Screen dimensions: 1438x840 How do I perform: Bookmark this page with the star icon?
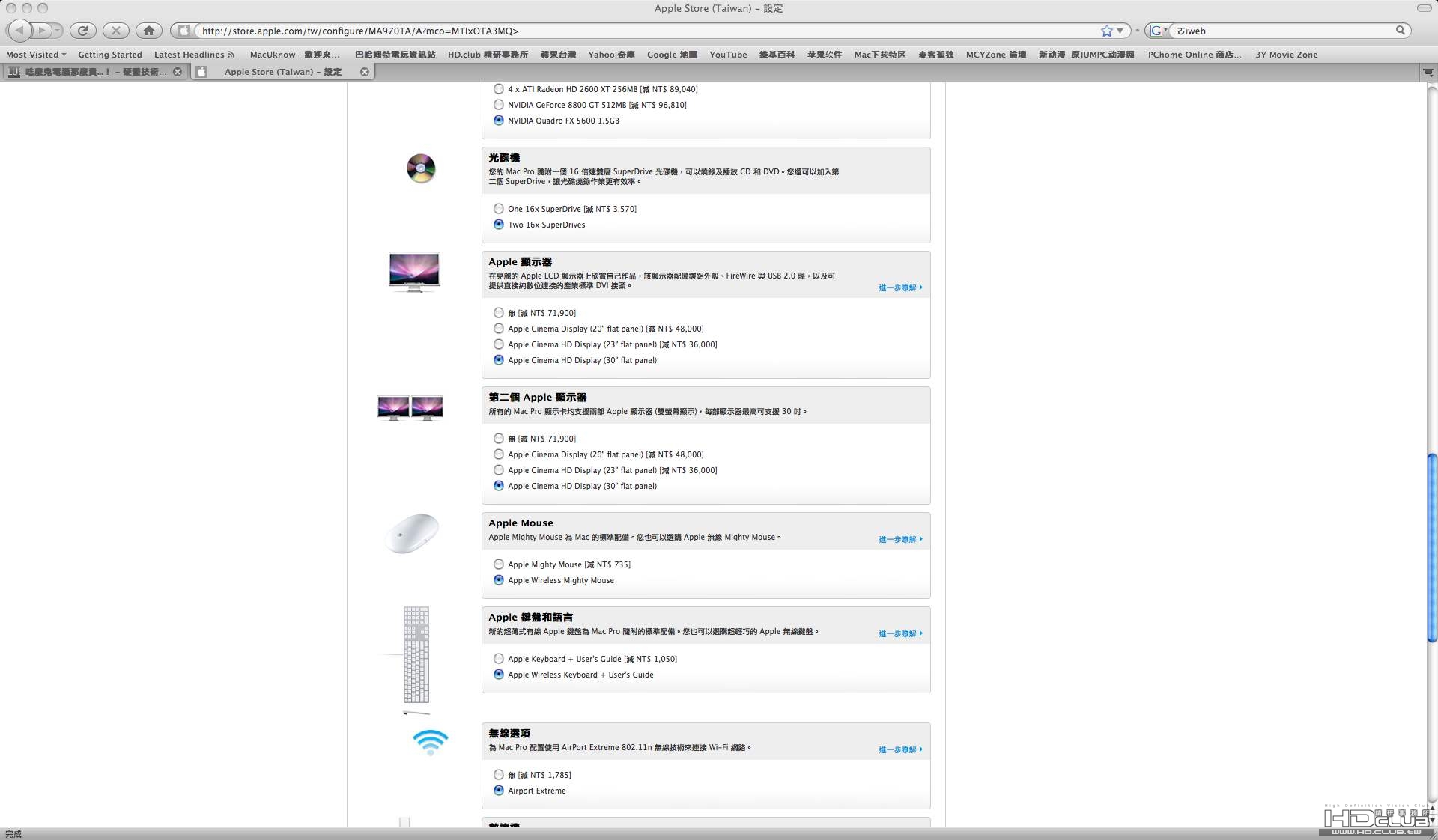[x=1106, y=31]
